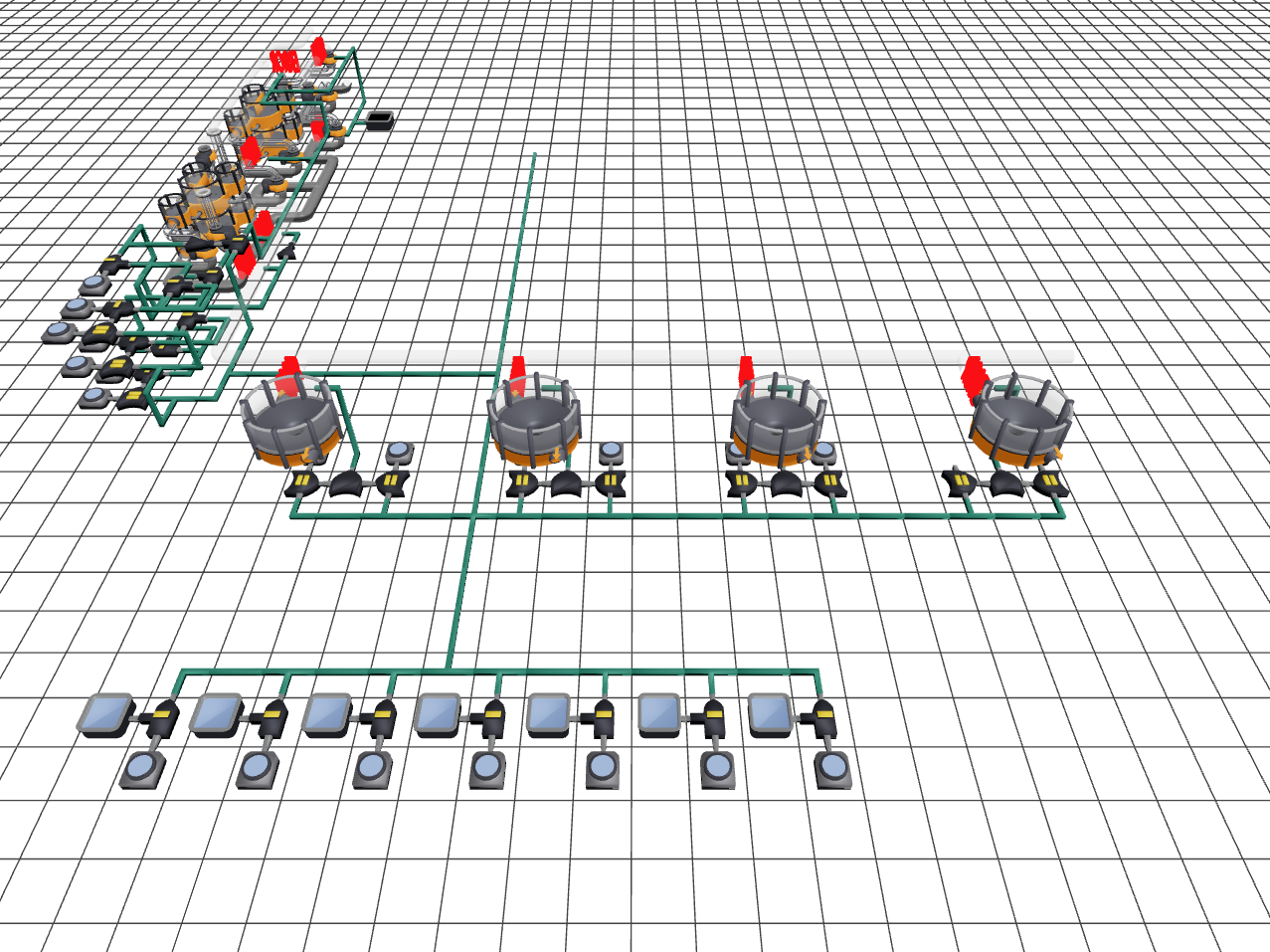Screen dimensions: 1270x952
Task: Click the red marker above the fourth vat
Action: coord(975,378)
